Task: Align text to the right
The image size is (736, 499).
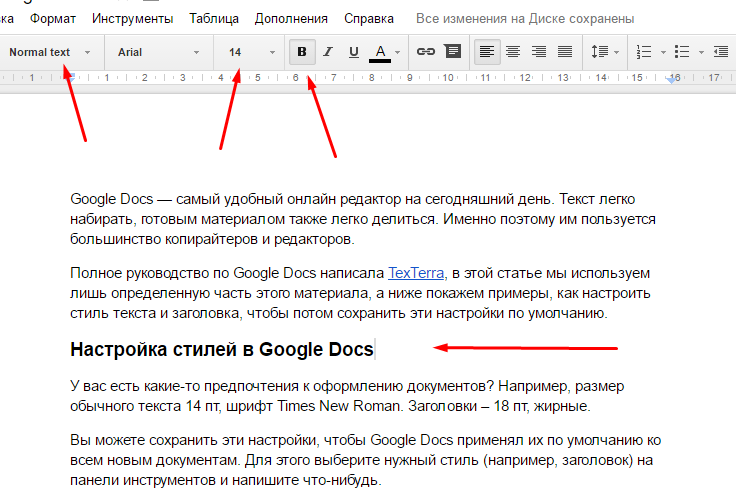Action: (539, 52)
